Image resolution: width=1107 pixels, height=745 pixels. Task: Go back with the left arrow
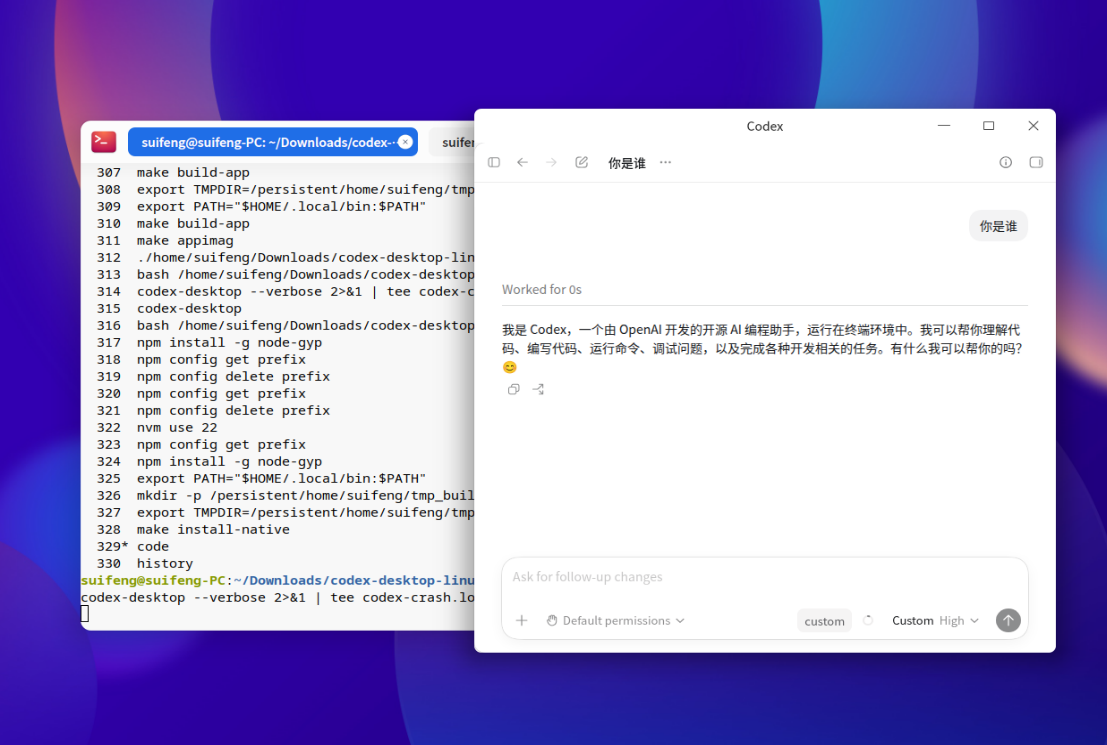(x=522, y=162)
